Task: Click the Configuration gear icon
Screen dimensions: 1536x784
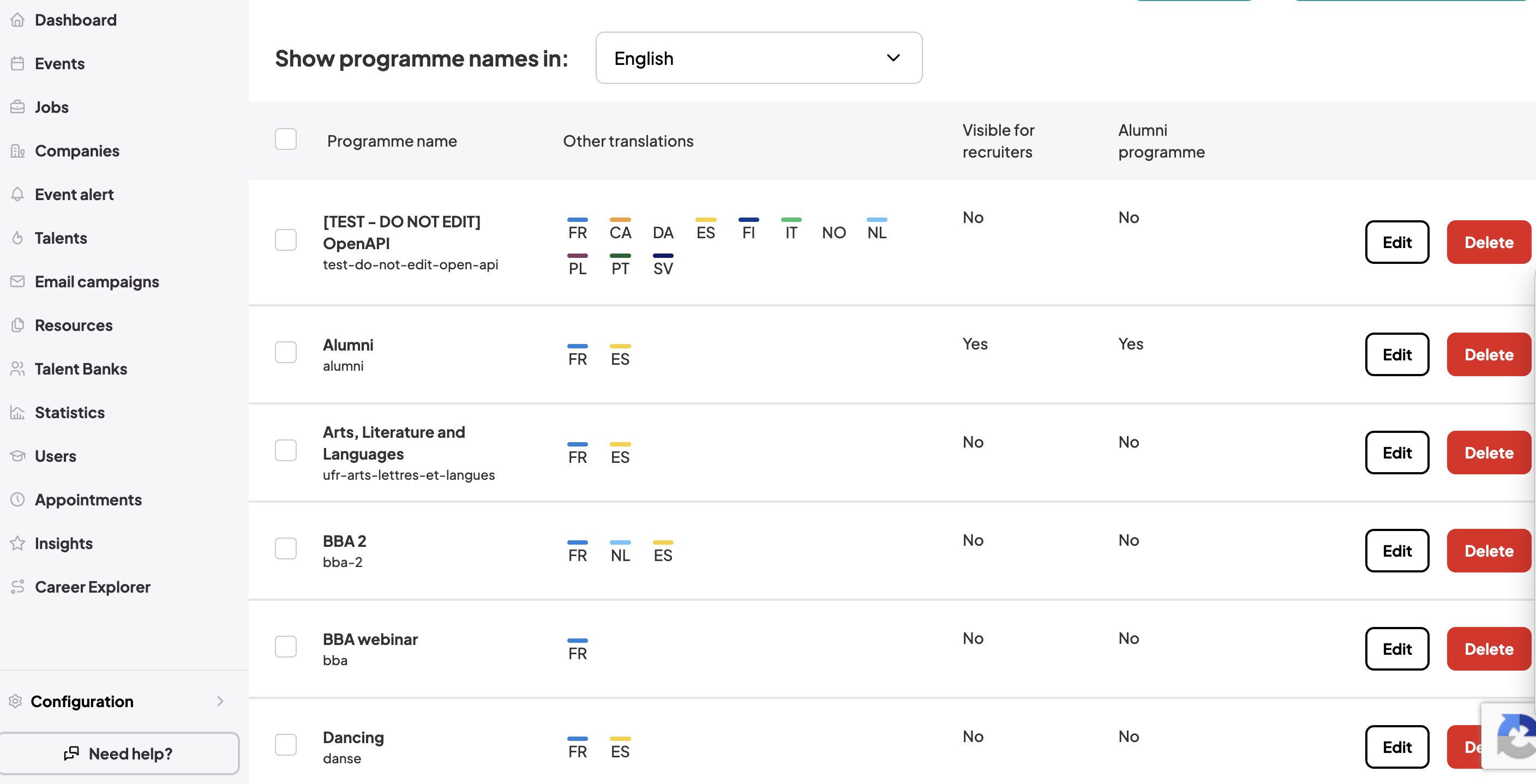Action: 15,701
